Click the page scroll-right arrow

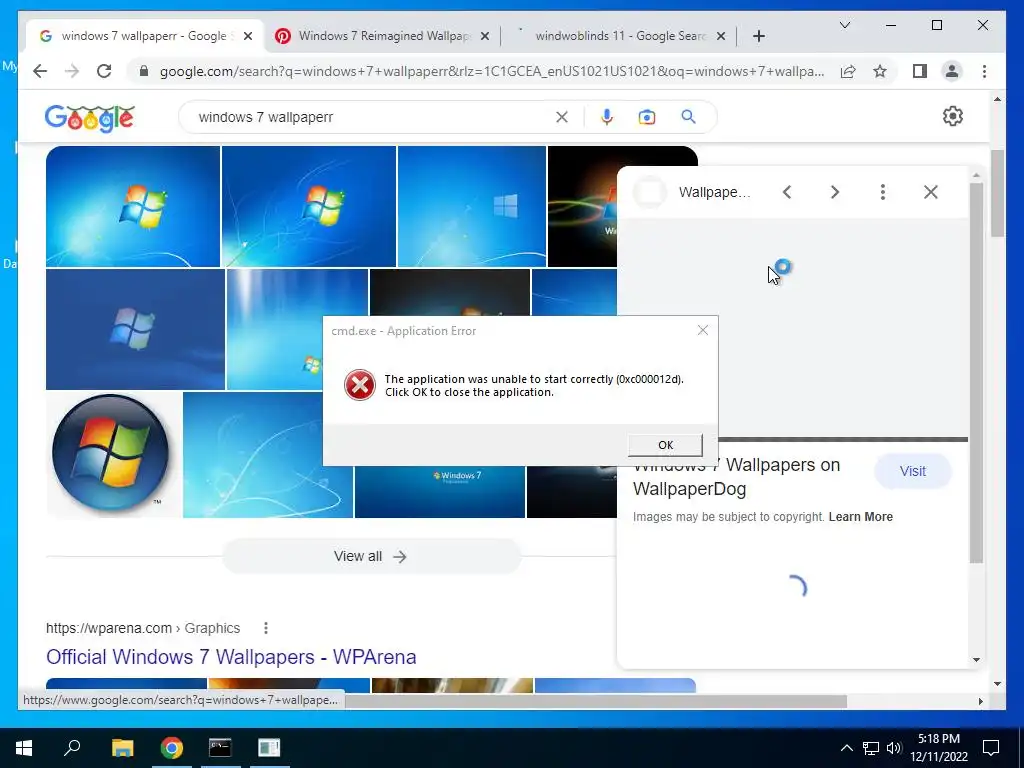[980, 701]
